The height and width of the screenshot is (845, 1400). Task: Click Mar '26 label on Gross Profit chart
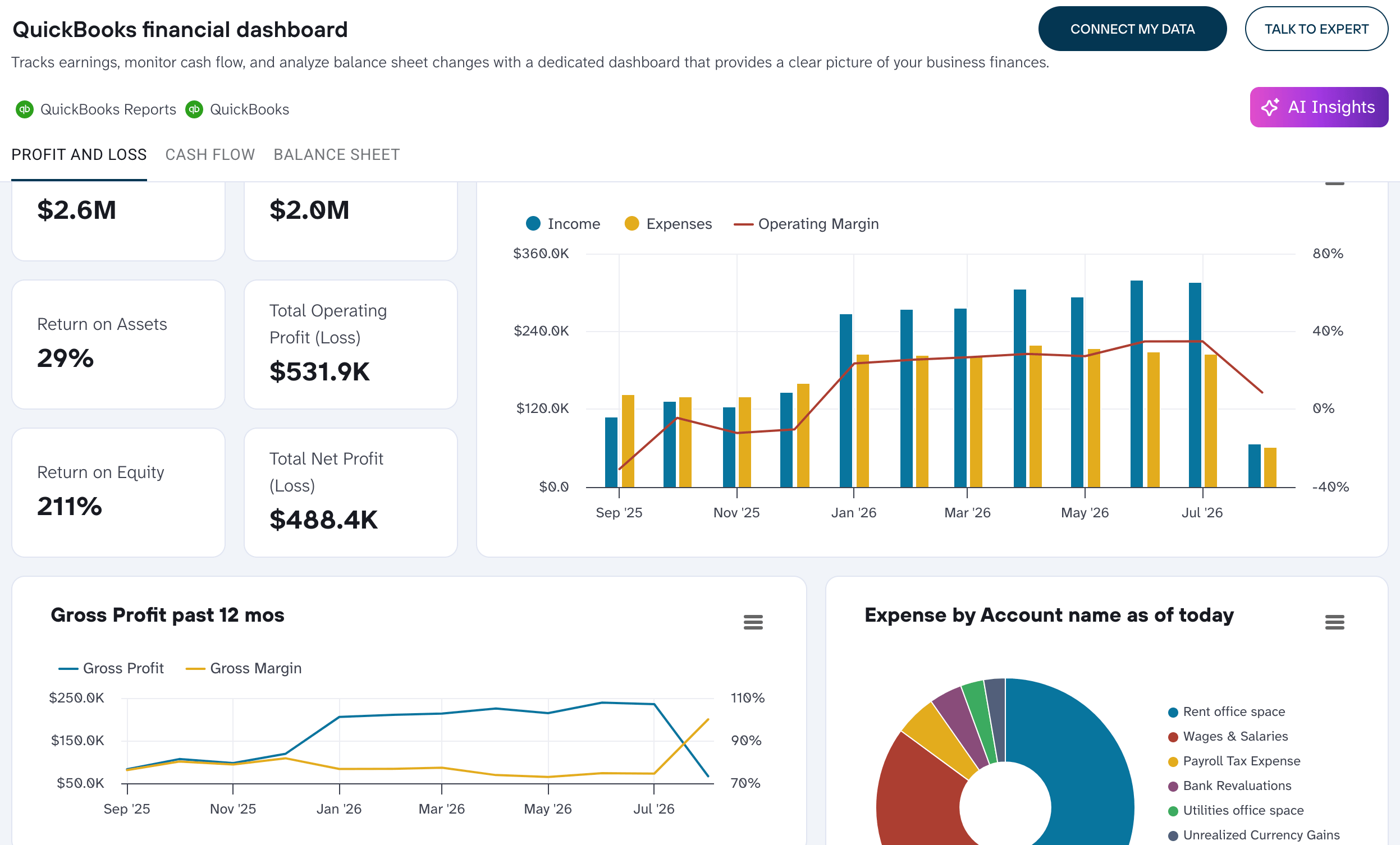tap(441, 809)
